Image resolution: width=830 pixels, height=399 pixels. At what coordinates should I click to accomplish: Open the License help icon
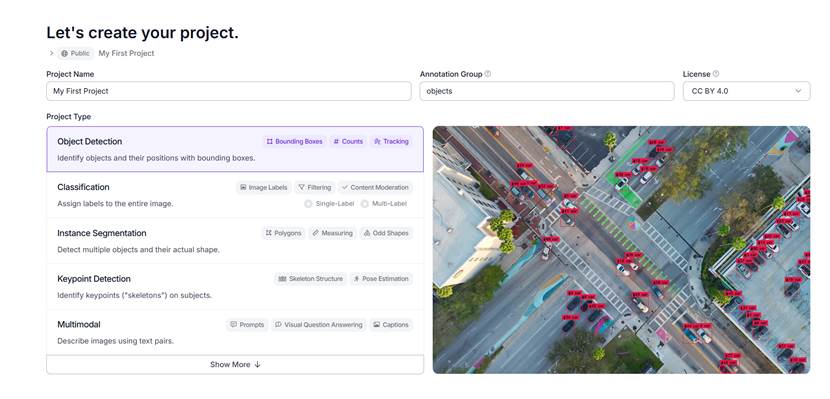click(x=716, y=74)
